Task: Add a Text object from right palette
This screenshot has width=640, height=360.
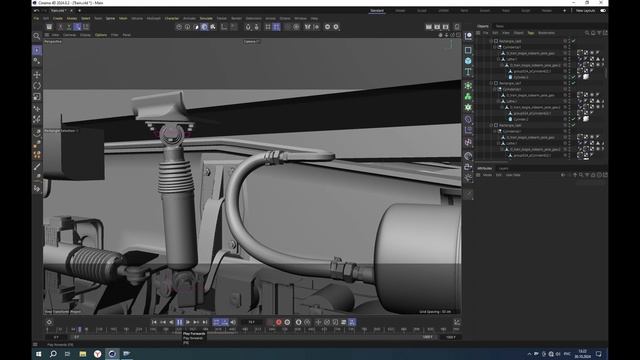Action: point(468,72)
